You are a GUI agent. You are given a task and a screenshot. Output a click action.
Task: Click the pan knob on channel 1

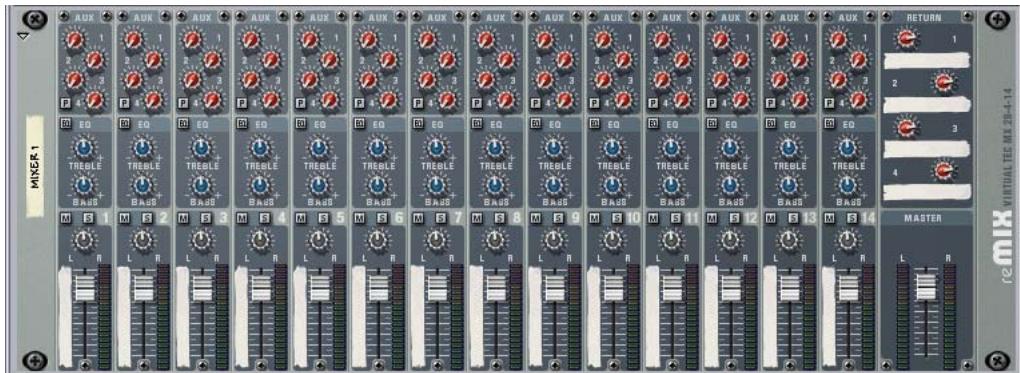coord(83,242)
